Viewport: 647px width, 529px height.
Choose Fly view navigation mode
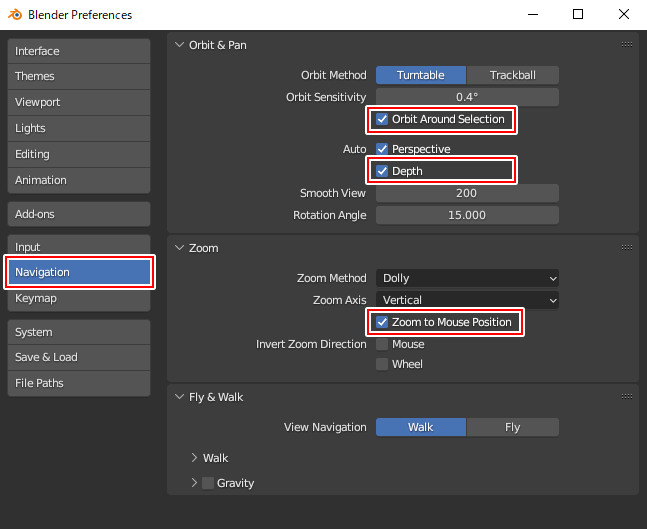512,427
